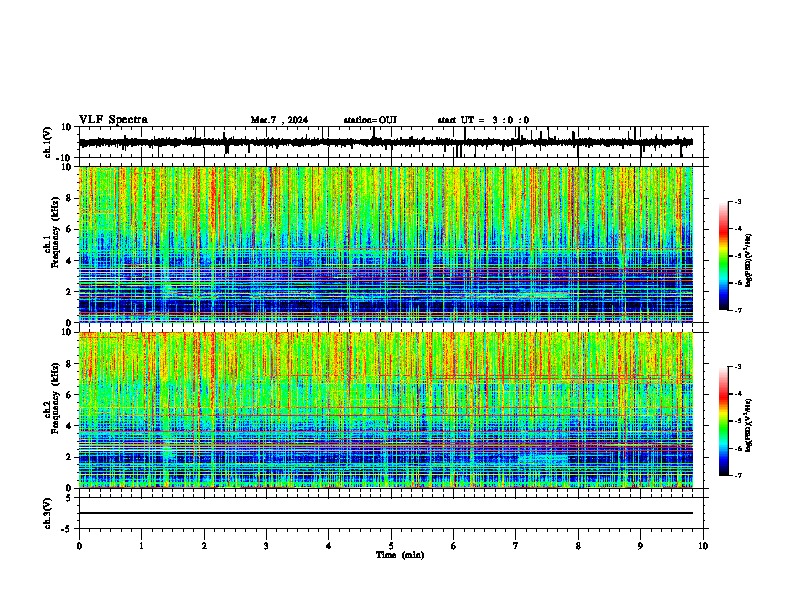Select the date text "Mar.7 , 2024"
792x612 pixels.
click(x=279, y=120)
